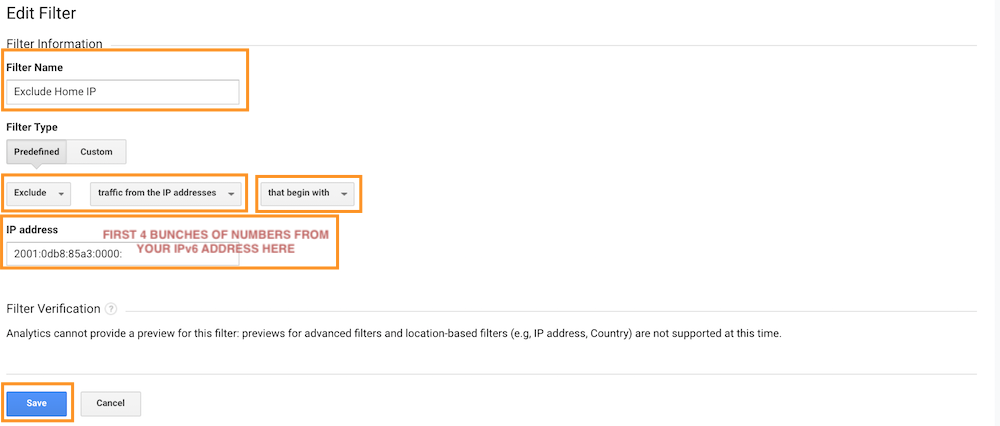
Task: Click the help icon beside Filter Verification
Action: (111, 309)
